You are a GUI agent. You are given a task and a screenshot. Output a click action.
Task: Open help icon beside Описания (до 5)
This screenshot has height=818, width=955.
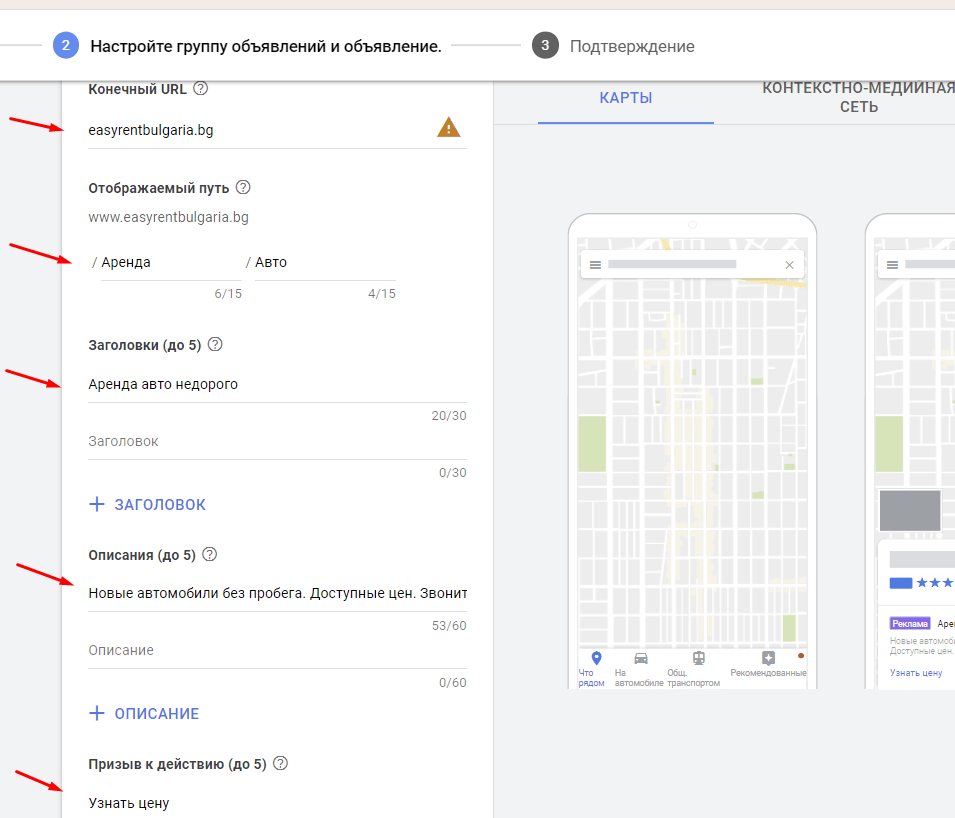pos(210,555)
